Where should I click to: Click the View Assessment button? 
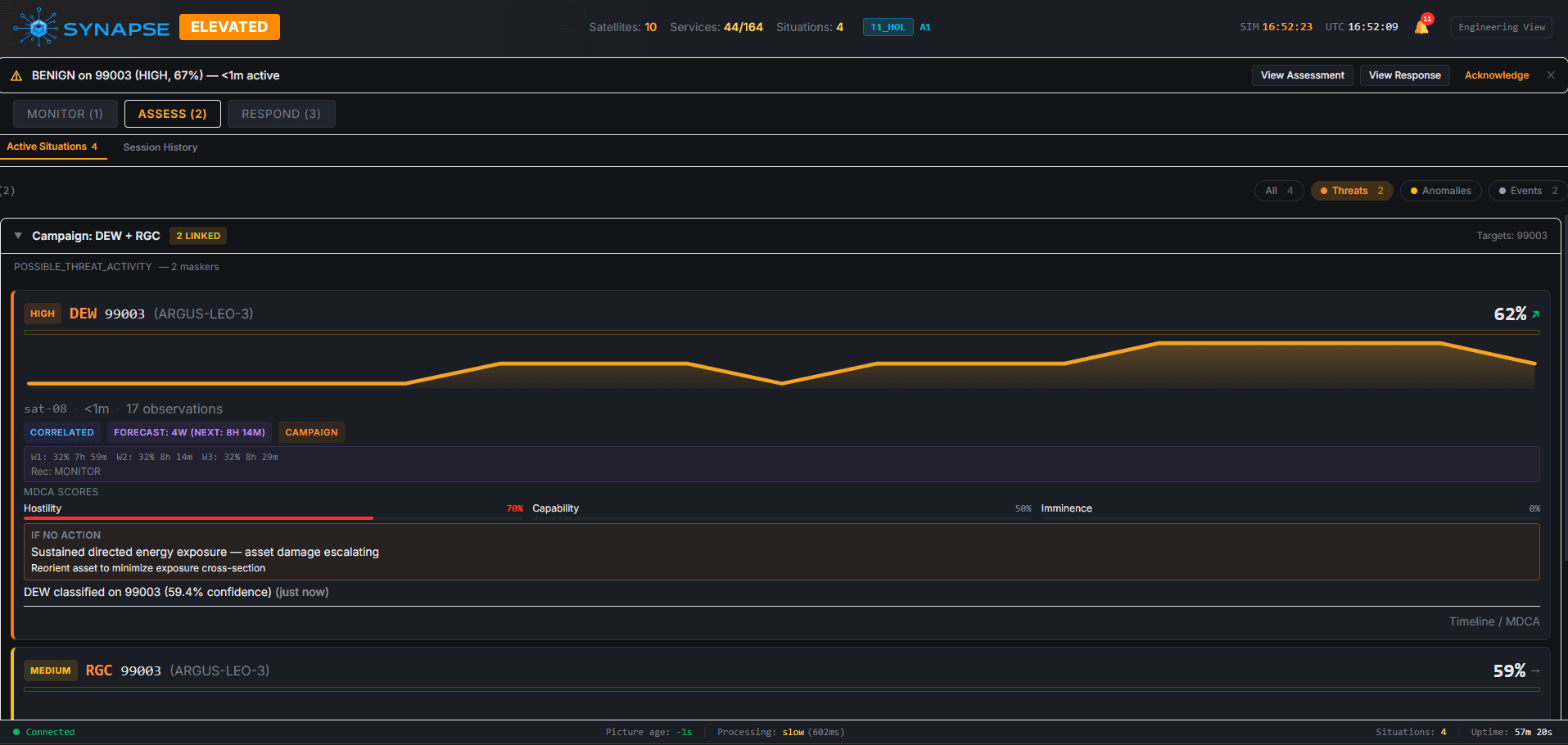(1302, 75)
